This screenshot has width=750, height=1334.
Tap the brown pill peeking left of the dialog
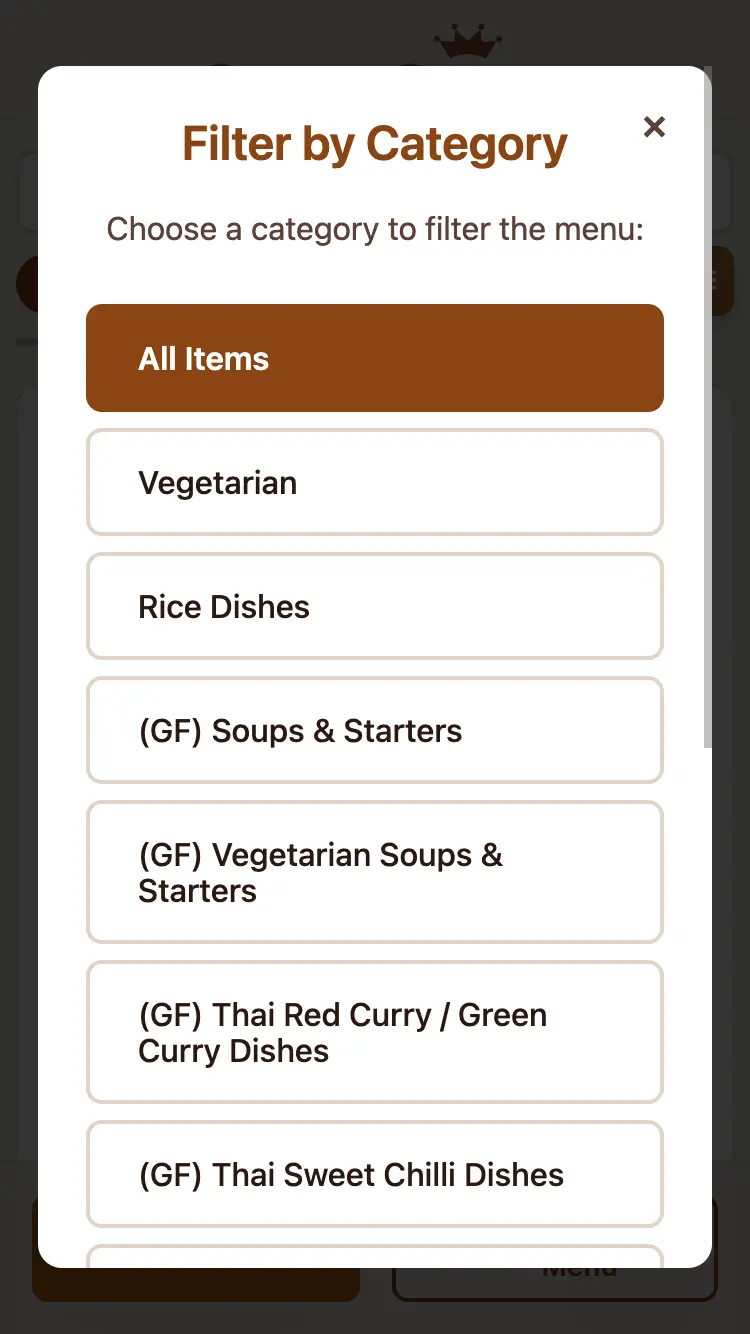pyautogui.click(x=26, y=283)
